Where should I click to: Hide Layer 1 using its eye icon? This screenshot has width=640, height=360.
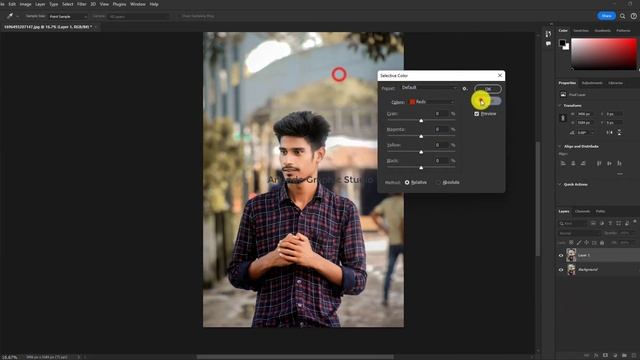561,256
